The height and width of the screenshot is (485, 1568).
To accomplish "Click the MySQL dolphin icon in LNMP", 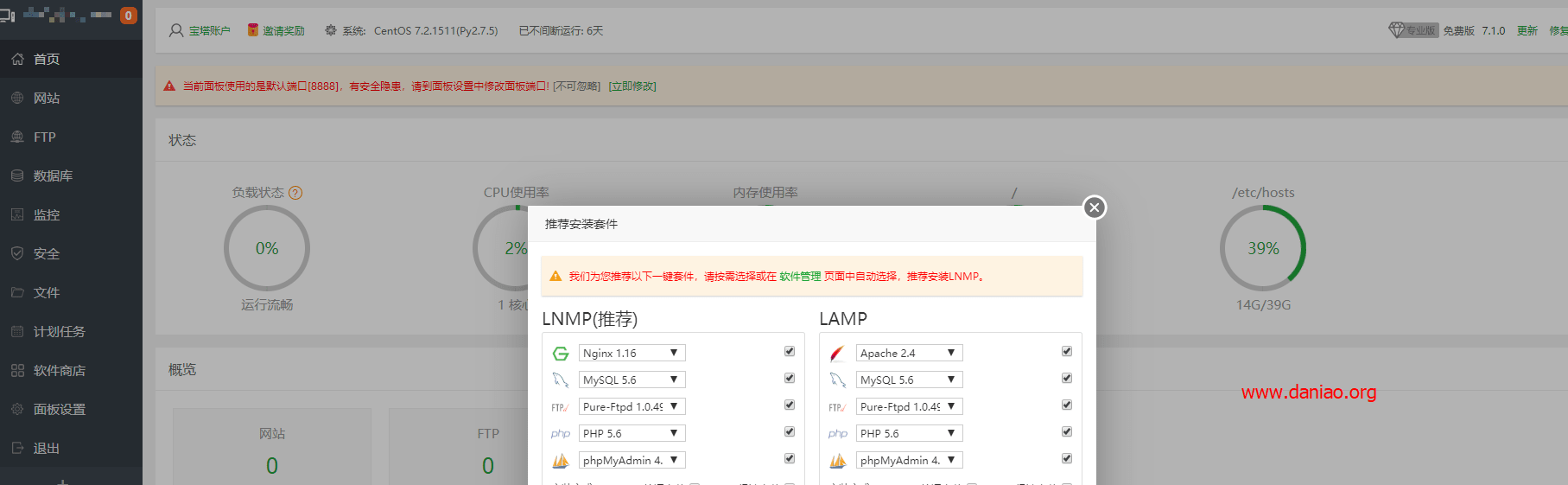I will tap(561, 380).
